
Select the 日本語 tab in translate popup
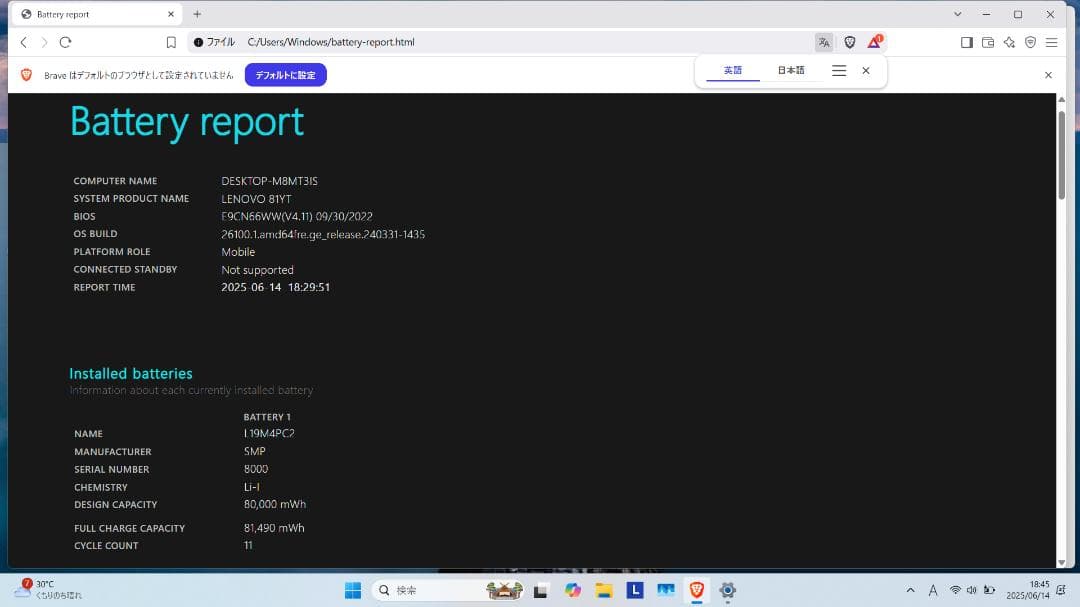tap(791, 71)
